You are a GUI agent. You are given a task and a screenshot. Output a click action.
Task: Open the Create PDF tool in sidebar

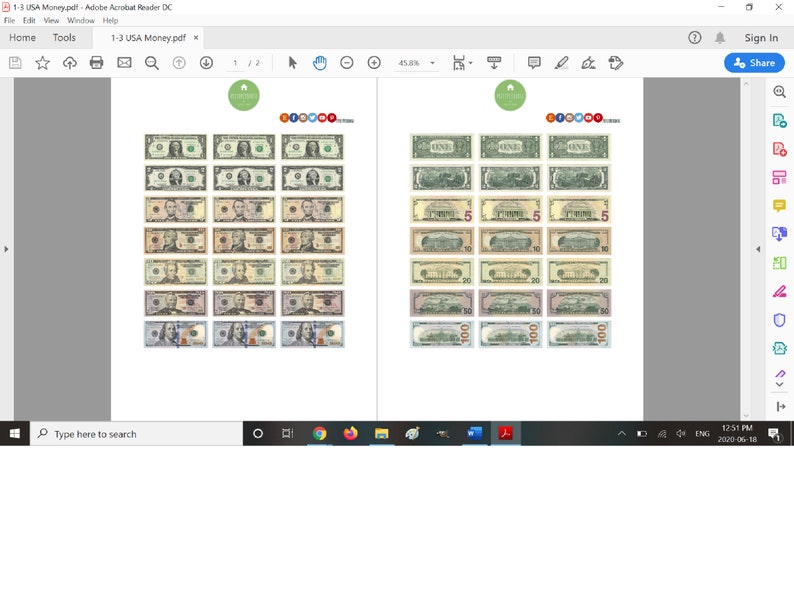pos(779,149)
